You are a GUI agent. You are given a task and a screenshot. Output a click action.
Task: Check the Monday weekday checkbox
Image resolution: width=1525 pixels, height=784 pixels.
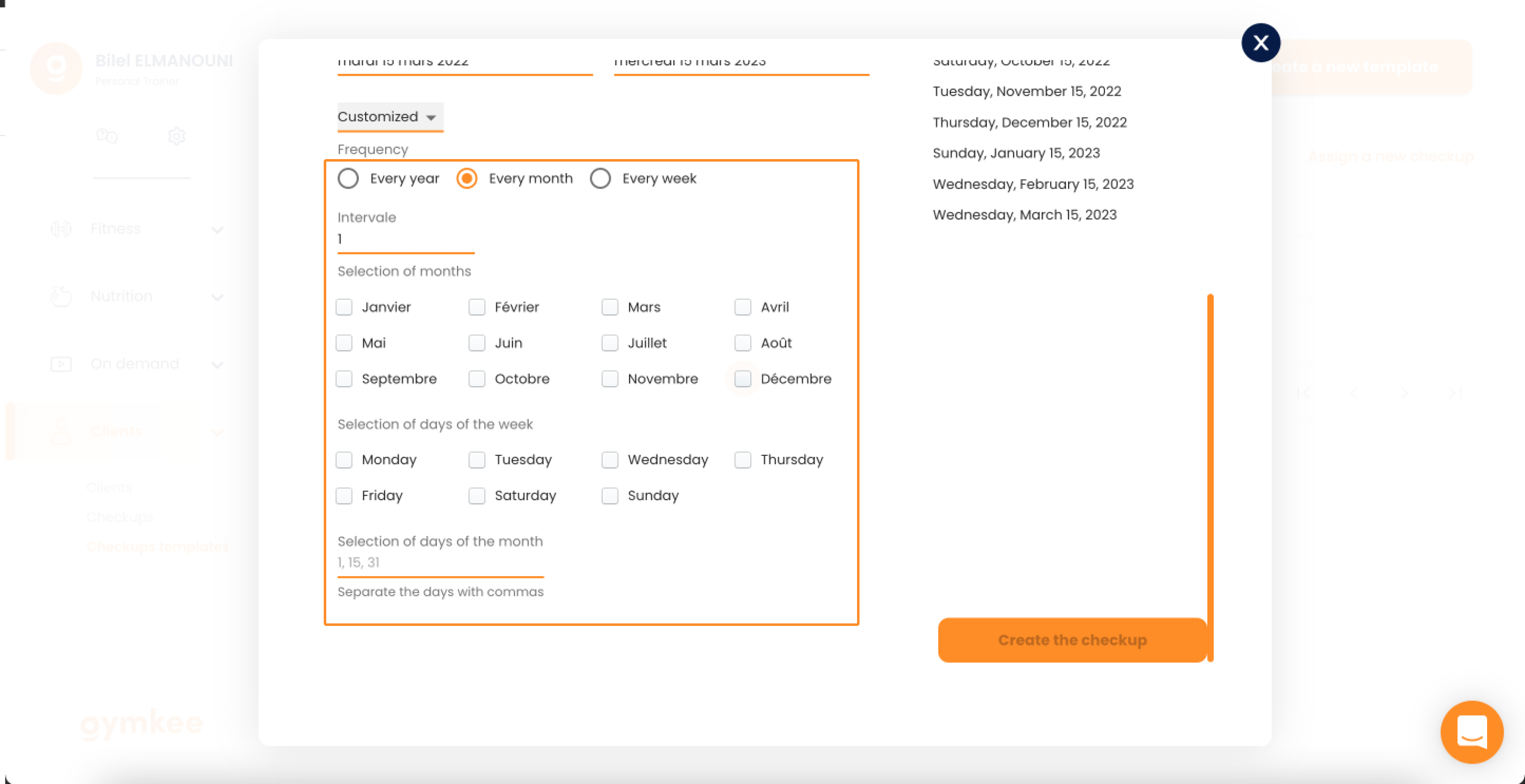click(344, 460)
